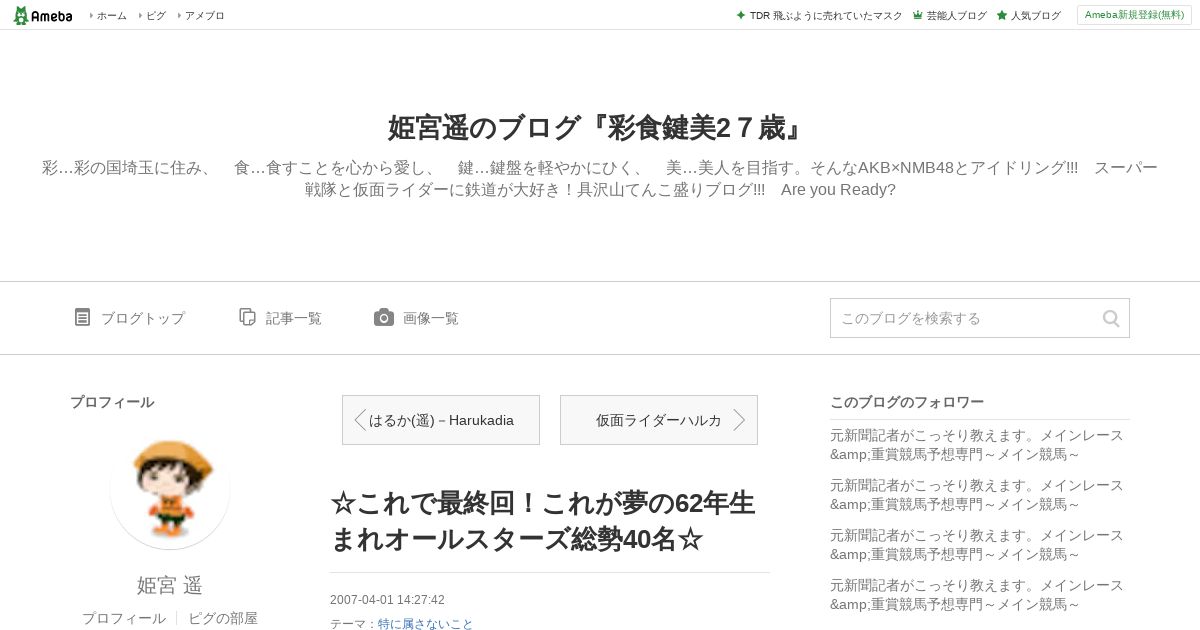Click the プロフィール sidebar heading

coord(112,402)
